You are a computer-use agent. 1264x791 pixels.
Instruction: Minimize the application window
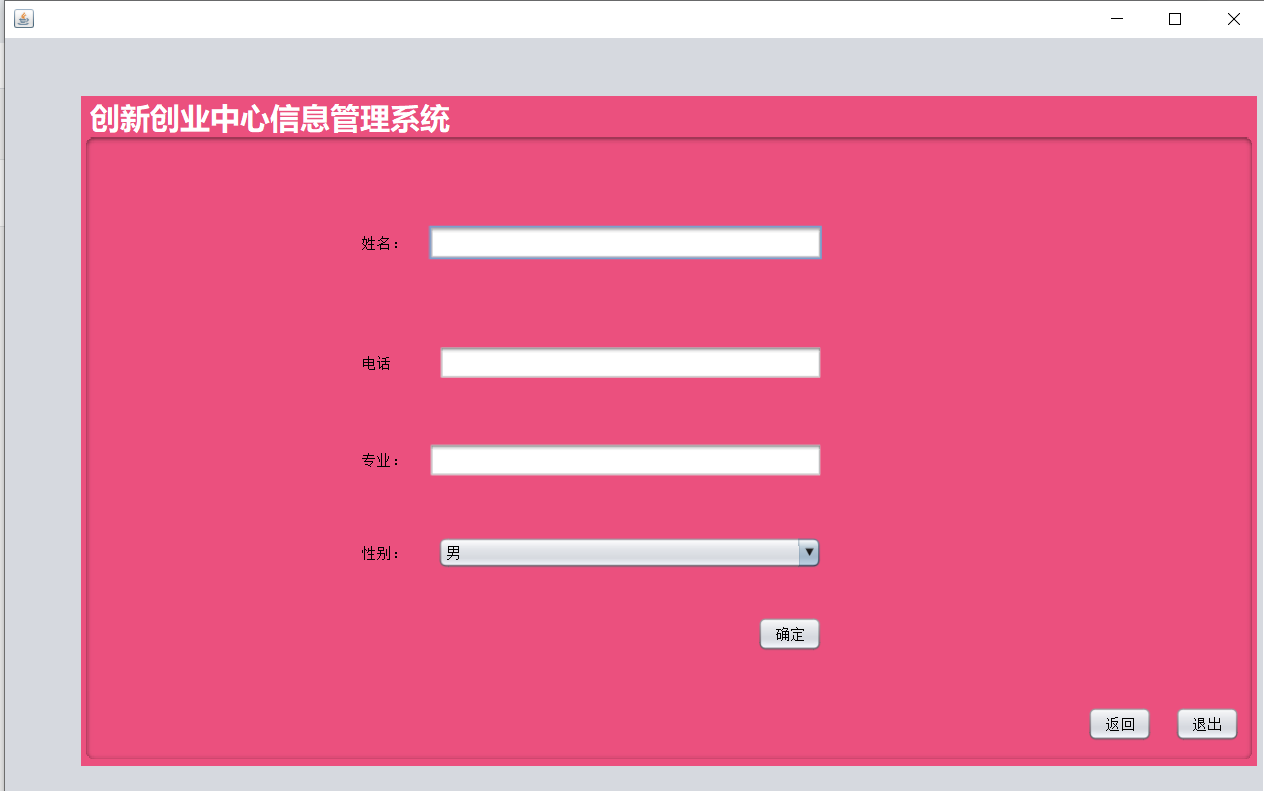point(1116,18)
